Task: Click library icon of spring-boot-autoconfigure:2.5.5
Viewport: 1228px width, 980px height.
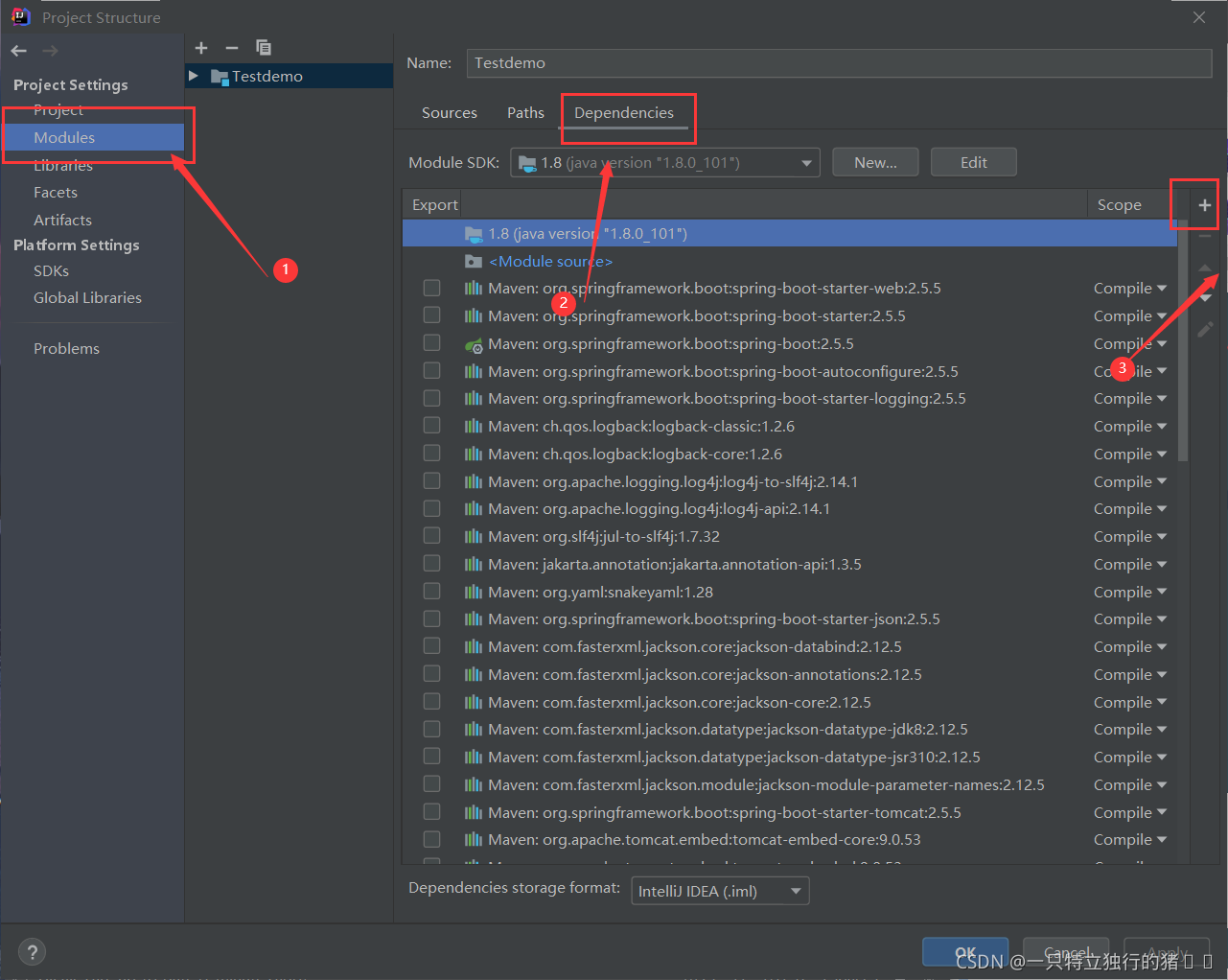Action: pyautogui.click(x=474, y=371)
